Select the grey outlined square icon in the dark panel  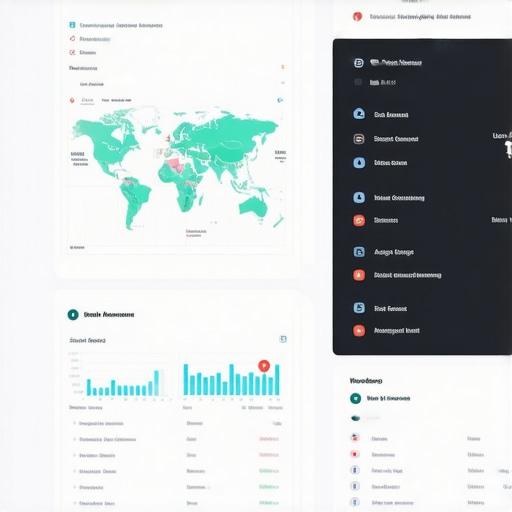[x=359, y=139]
